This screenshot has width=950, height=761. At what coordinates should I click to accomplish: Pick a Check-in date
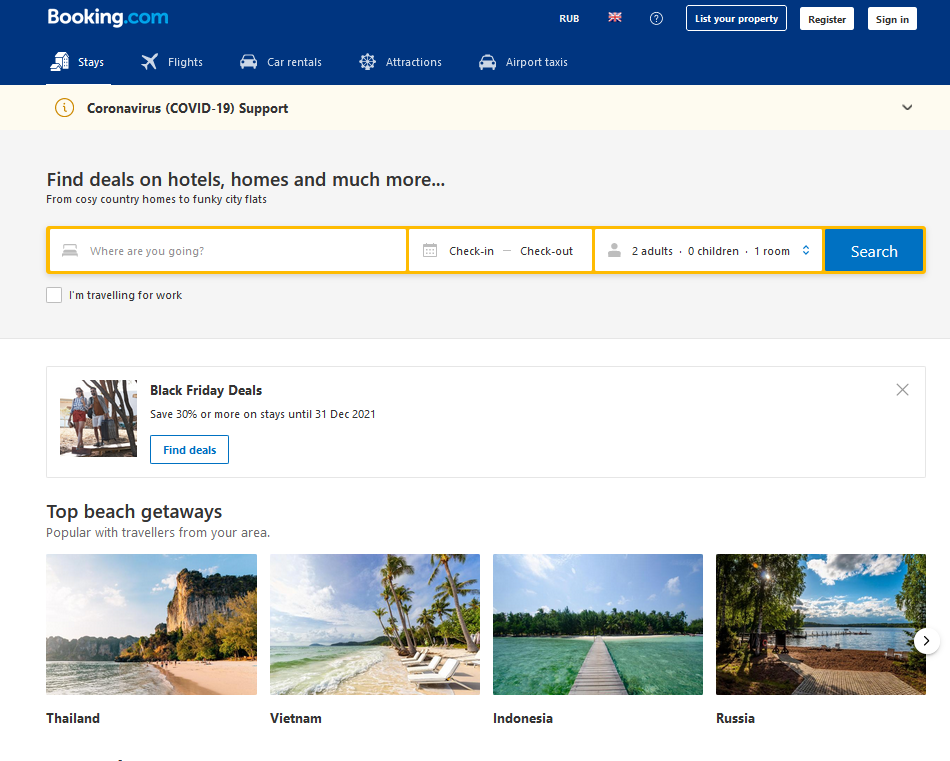click(x=471, y=251)
